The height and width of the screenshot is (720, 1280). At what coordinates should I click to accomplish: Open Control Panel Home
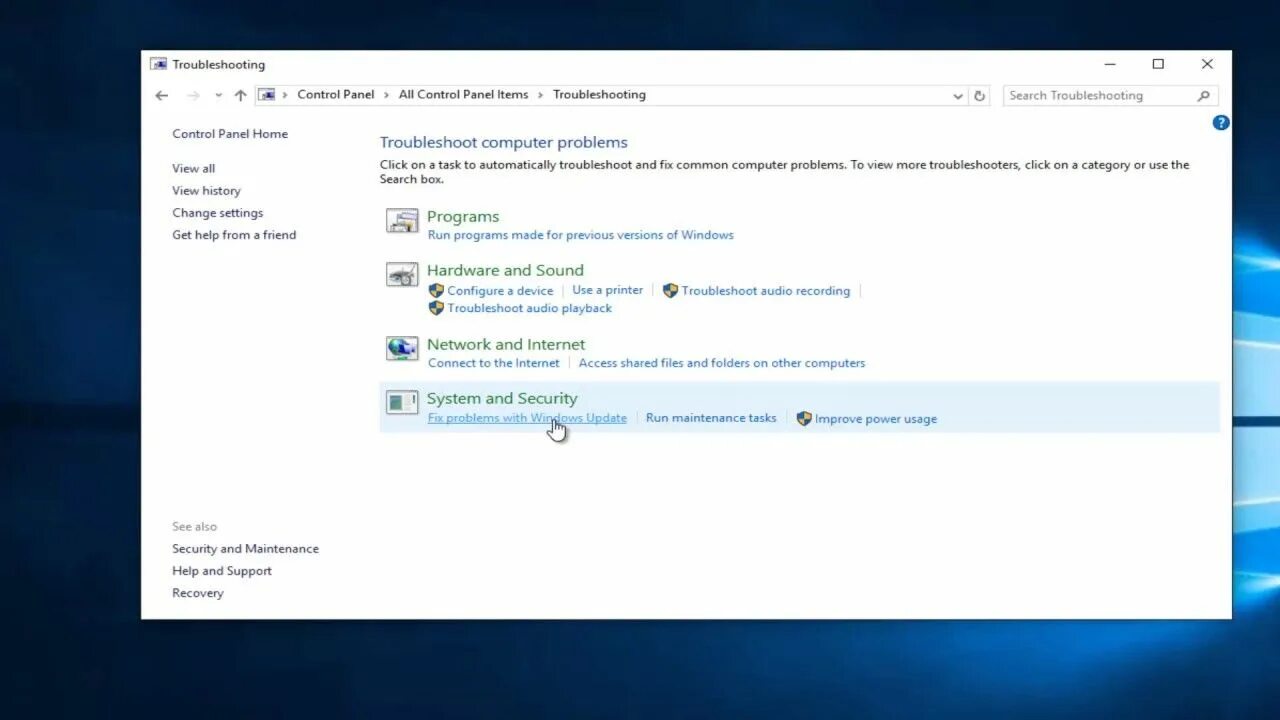(x=230, y=134)
